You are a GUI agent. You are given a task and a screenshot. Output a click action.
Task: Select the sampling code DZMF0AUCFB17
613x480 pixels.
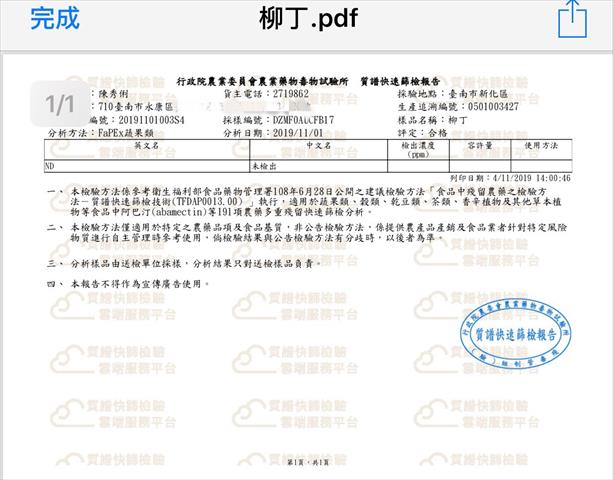click(x=303, y=120)
